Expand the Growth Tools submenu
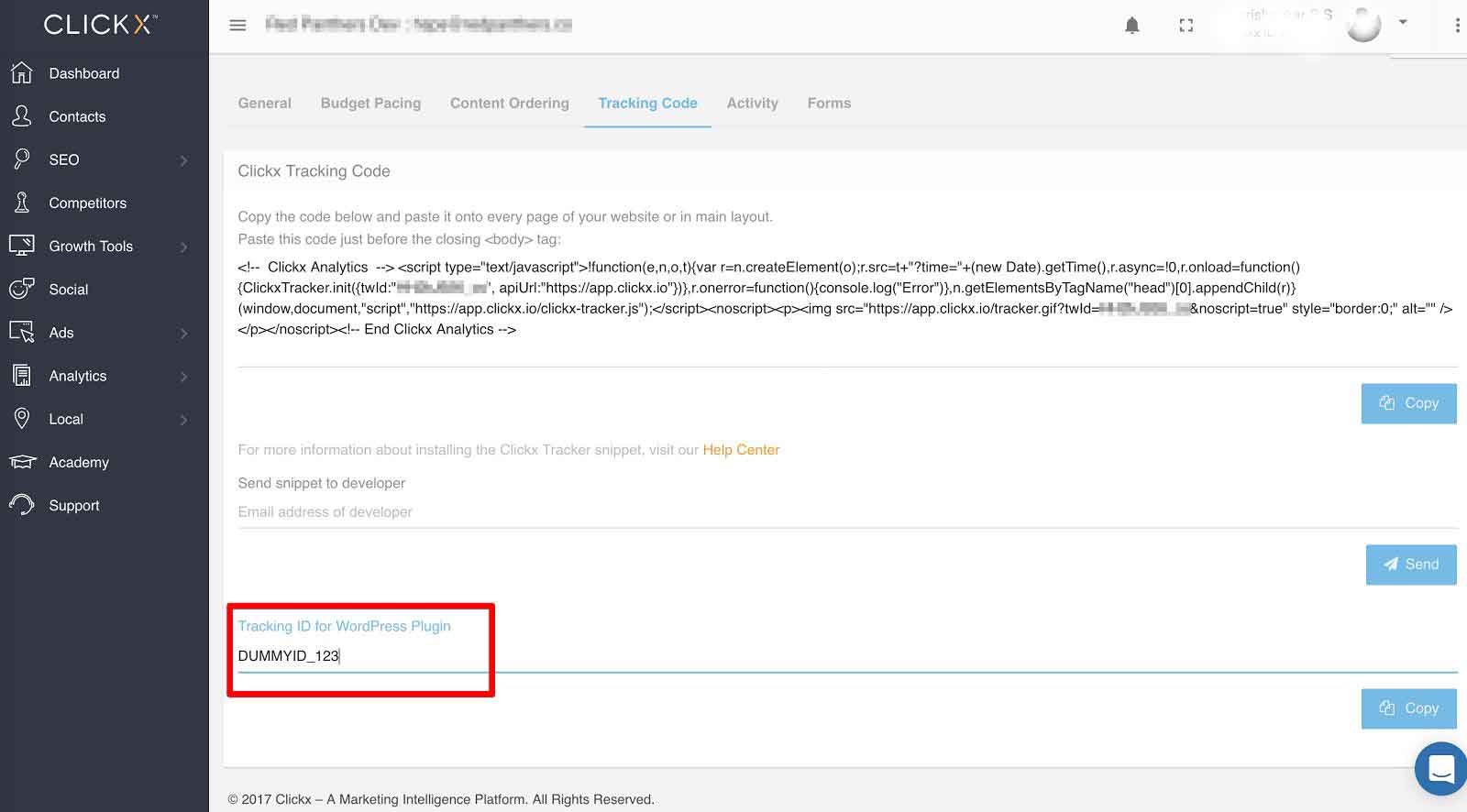 pyautogui.click(x=184, y=247)
